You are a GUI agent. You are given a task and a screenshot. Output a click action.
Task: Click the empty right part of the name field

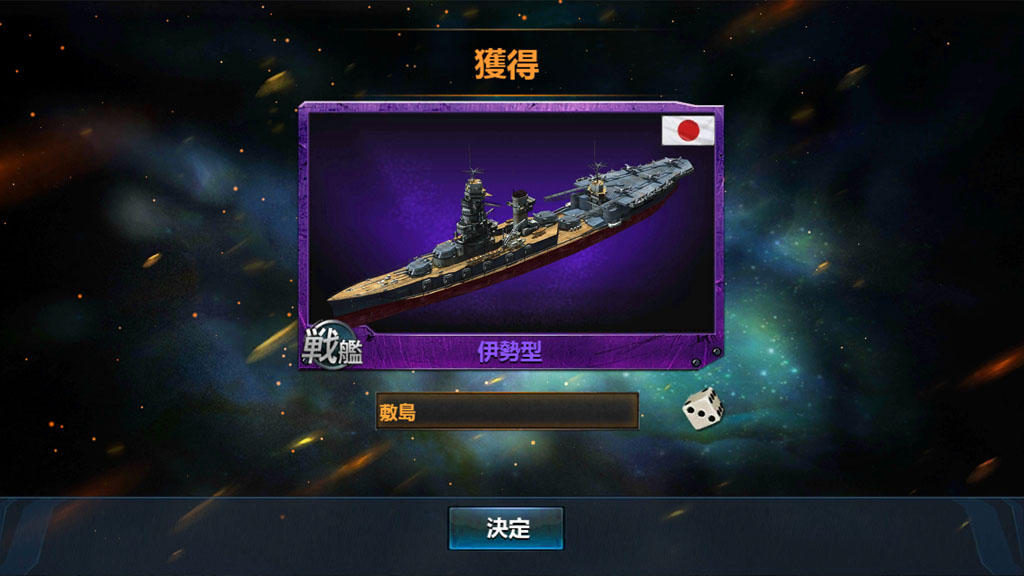click(555, 411)
